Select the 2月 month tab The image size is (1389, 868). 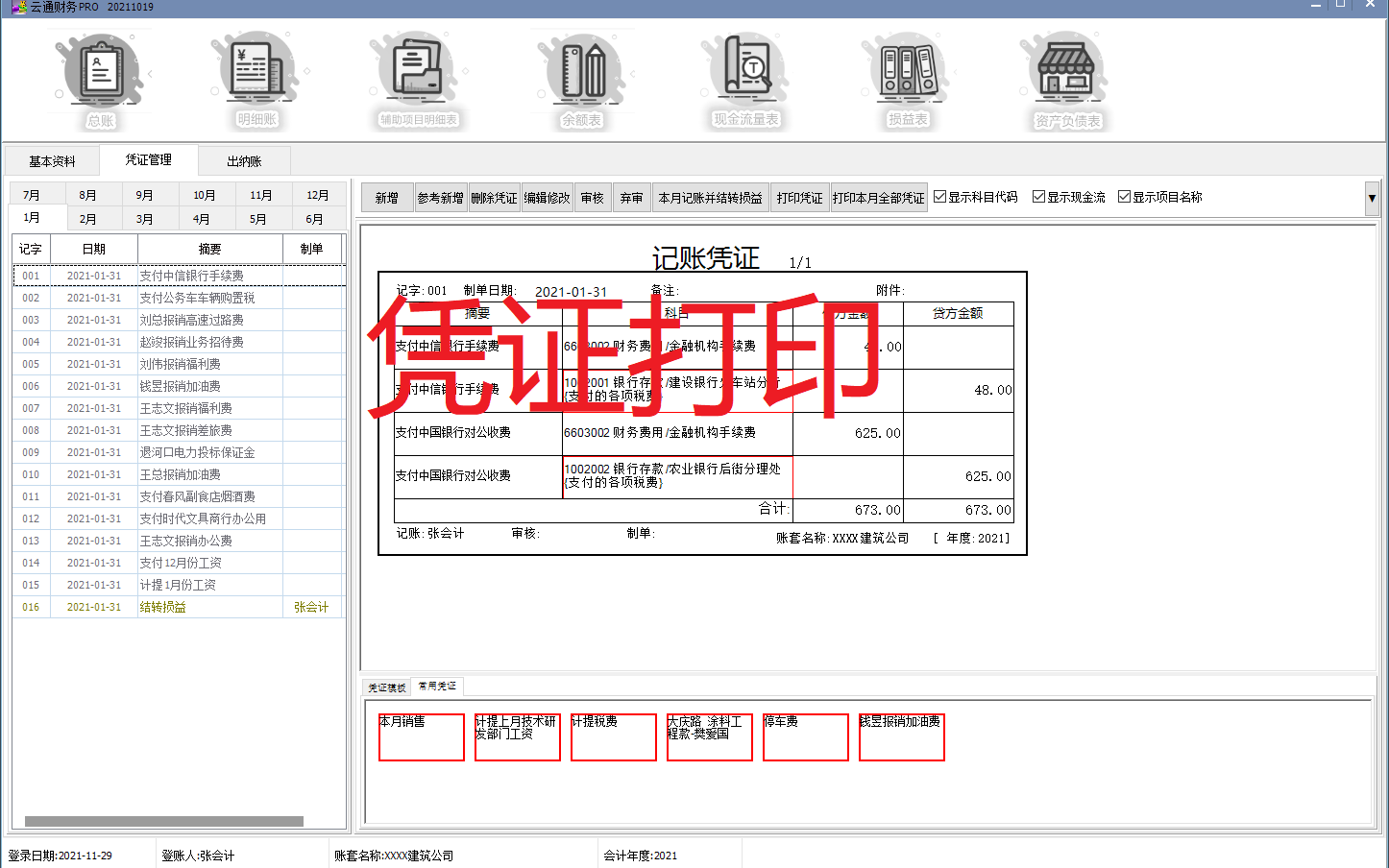[x=87, y=219]
